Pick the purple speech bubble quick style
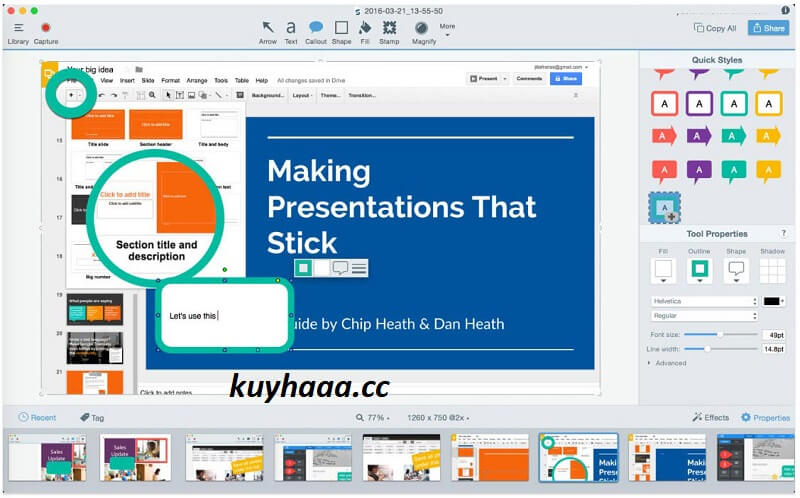The width and height of the screenshot is (800, 498). point(699,171)
